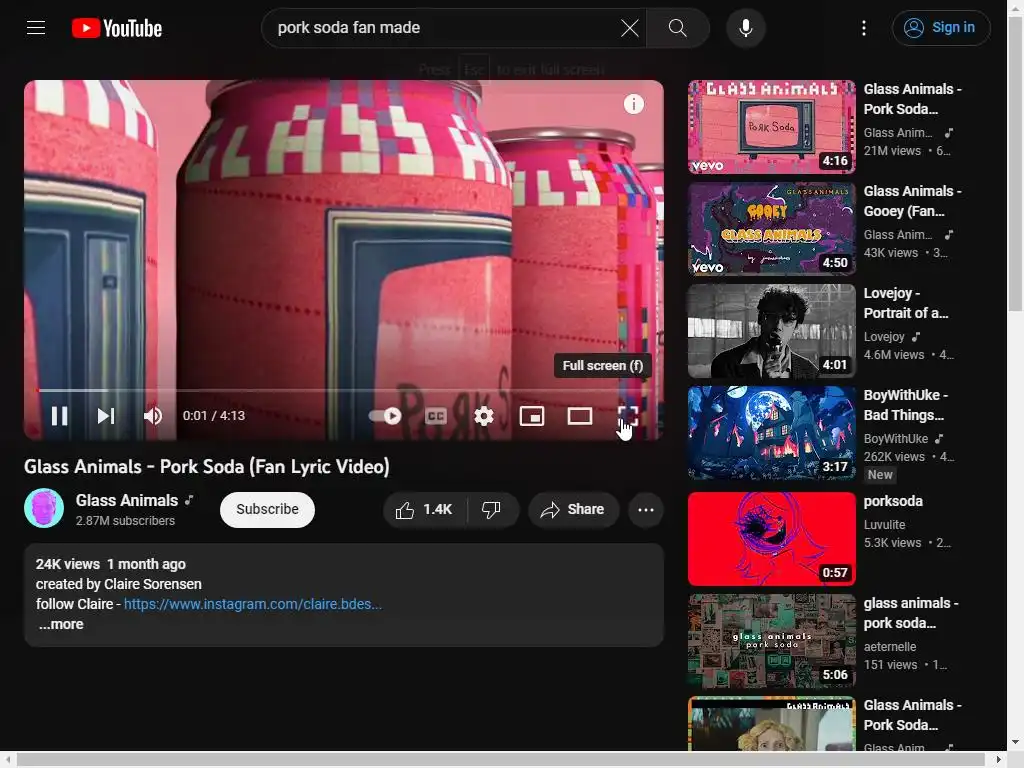Go to YouTube home via logo
The height and width of the screenshot is (768, 1024).
tap(117, 28)
